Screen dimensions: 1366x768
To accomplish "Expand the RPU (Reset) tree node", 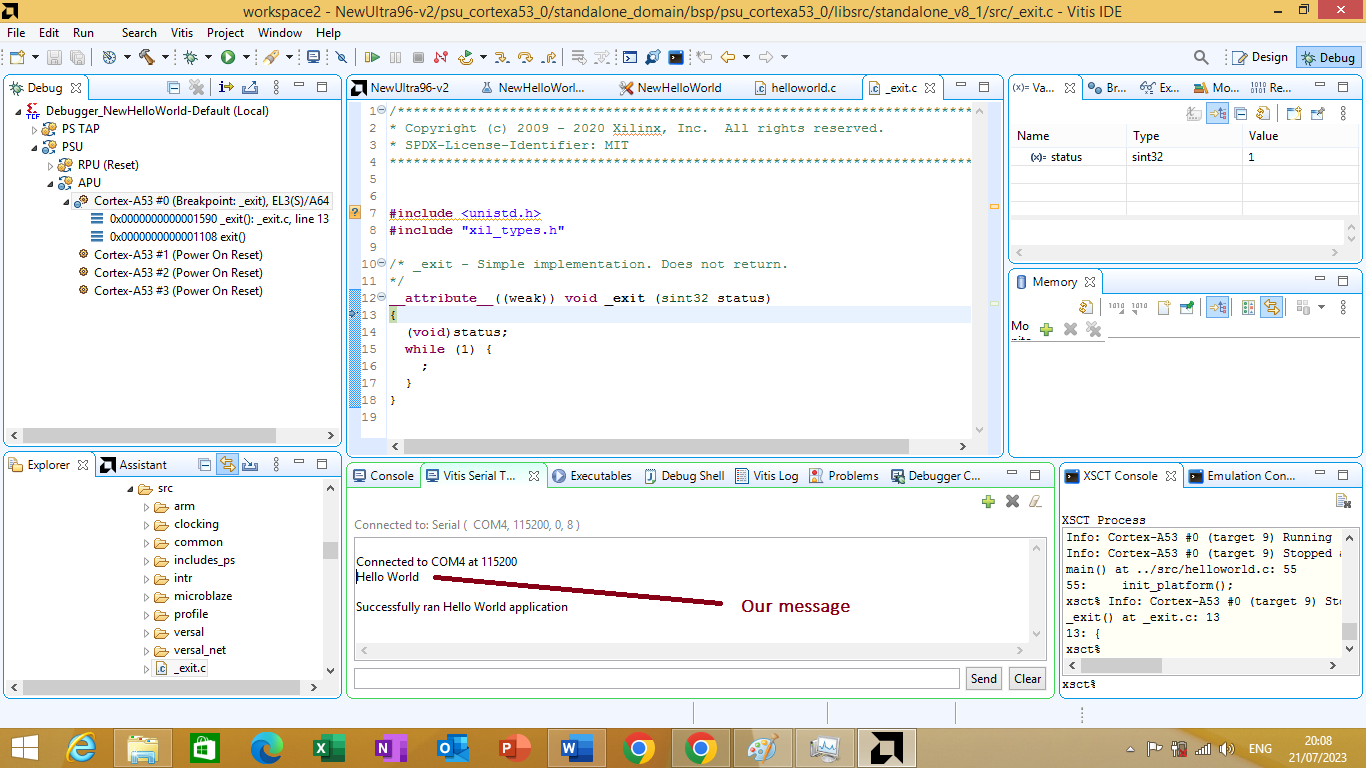I will pos(50,165).
